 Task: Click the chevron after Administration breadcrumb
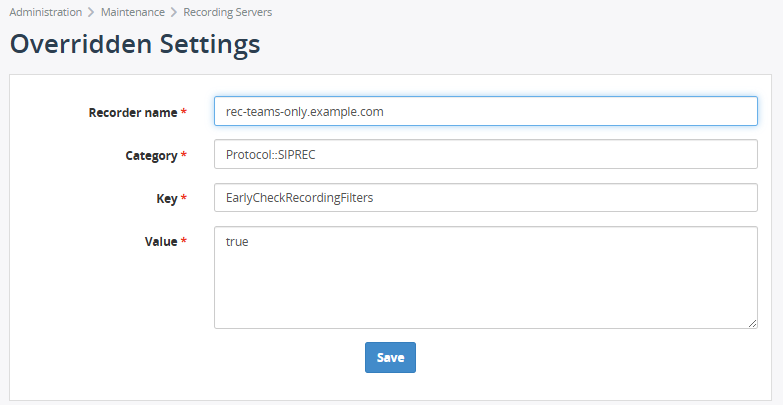[90, 12]
